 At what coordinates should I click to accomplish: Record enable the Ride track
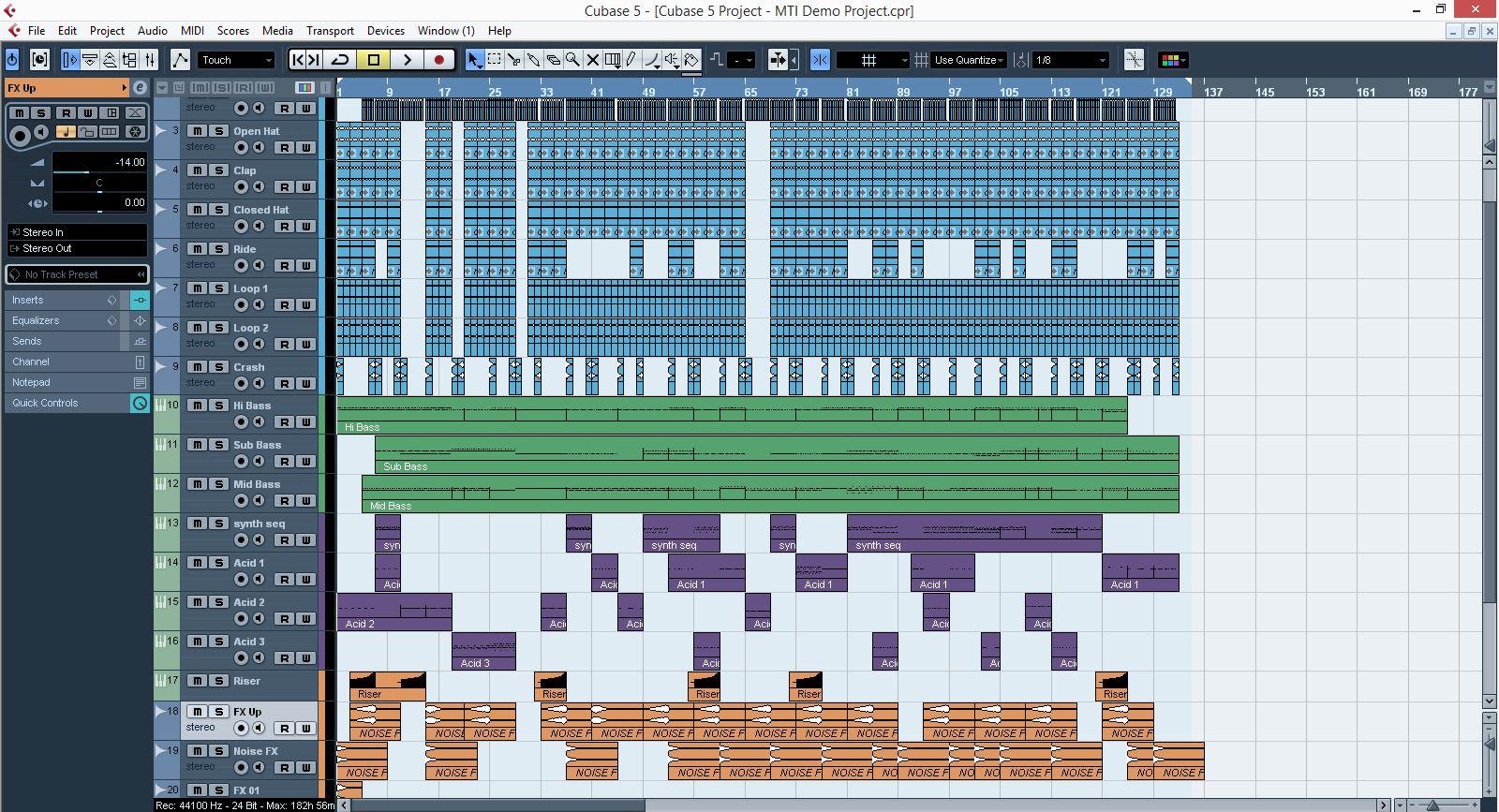241,265
